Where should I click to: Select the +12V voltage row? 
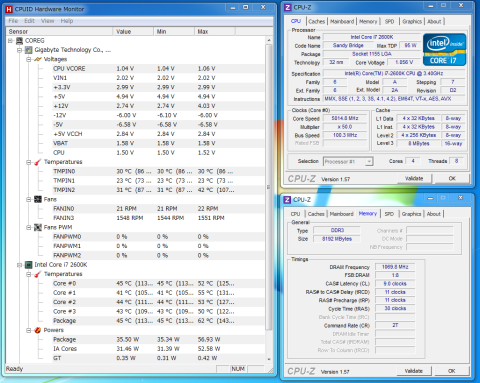click(x=159, y=106)
